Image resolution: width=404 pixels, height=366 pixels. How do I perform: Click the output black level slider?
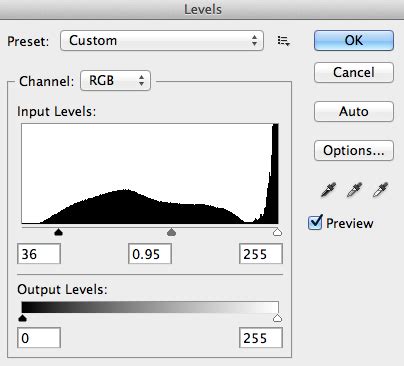click(x=22, y=318)
